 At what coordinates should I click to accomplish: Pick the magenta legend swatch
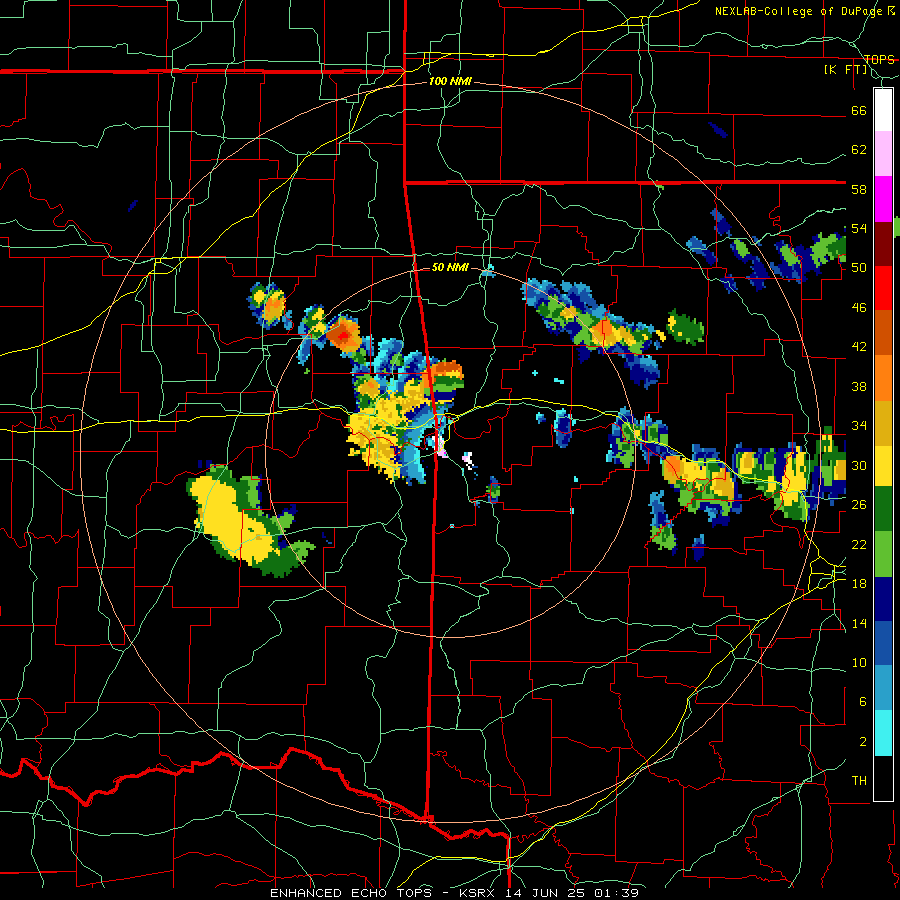coord(883,199)
